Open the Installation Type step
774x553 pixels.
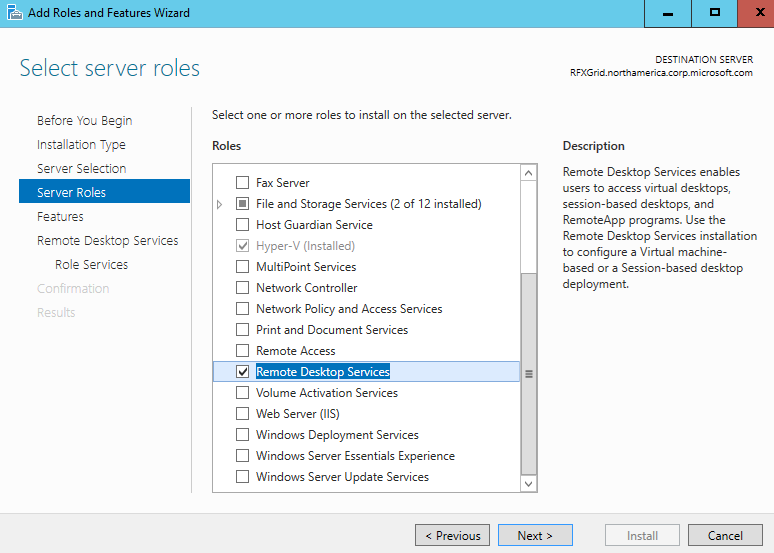[81, 145]
